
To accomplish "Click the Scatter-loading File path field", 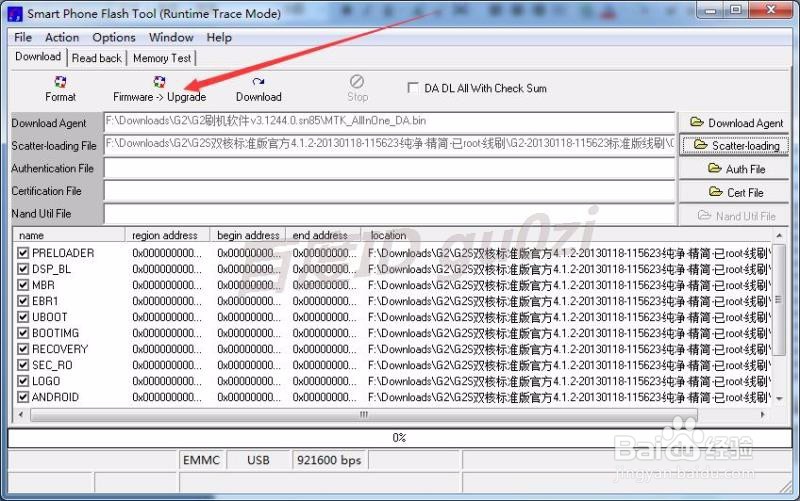I will click(389, 144).
